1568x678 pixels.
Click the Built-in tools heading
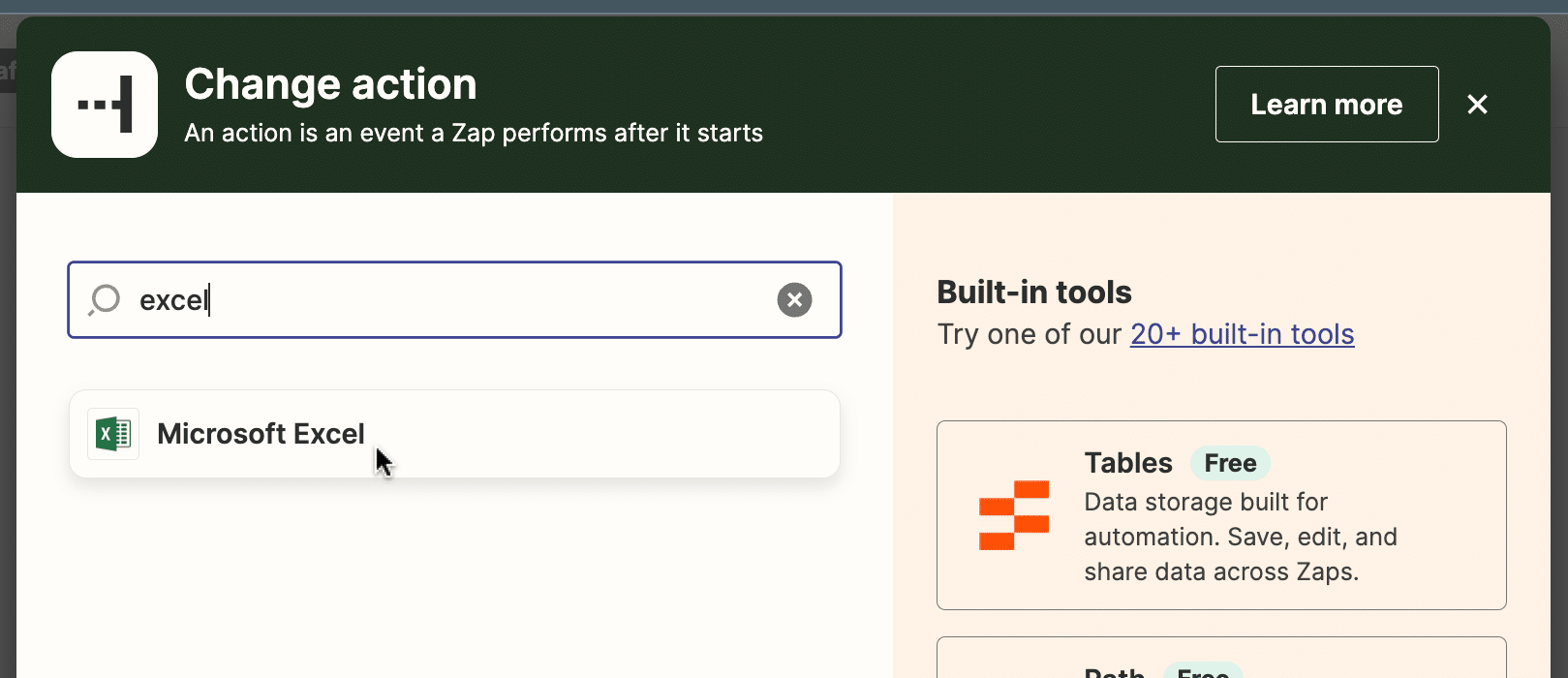point(1034,293)
